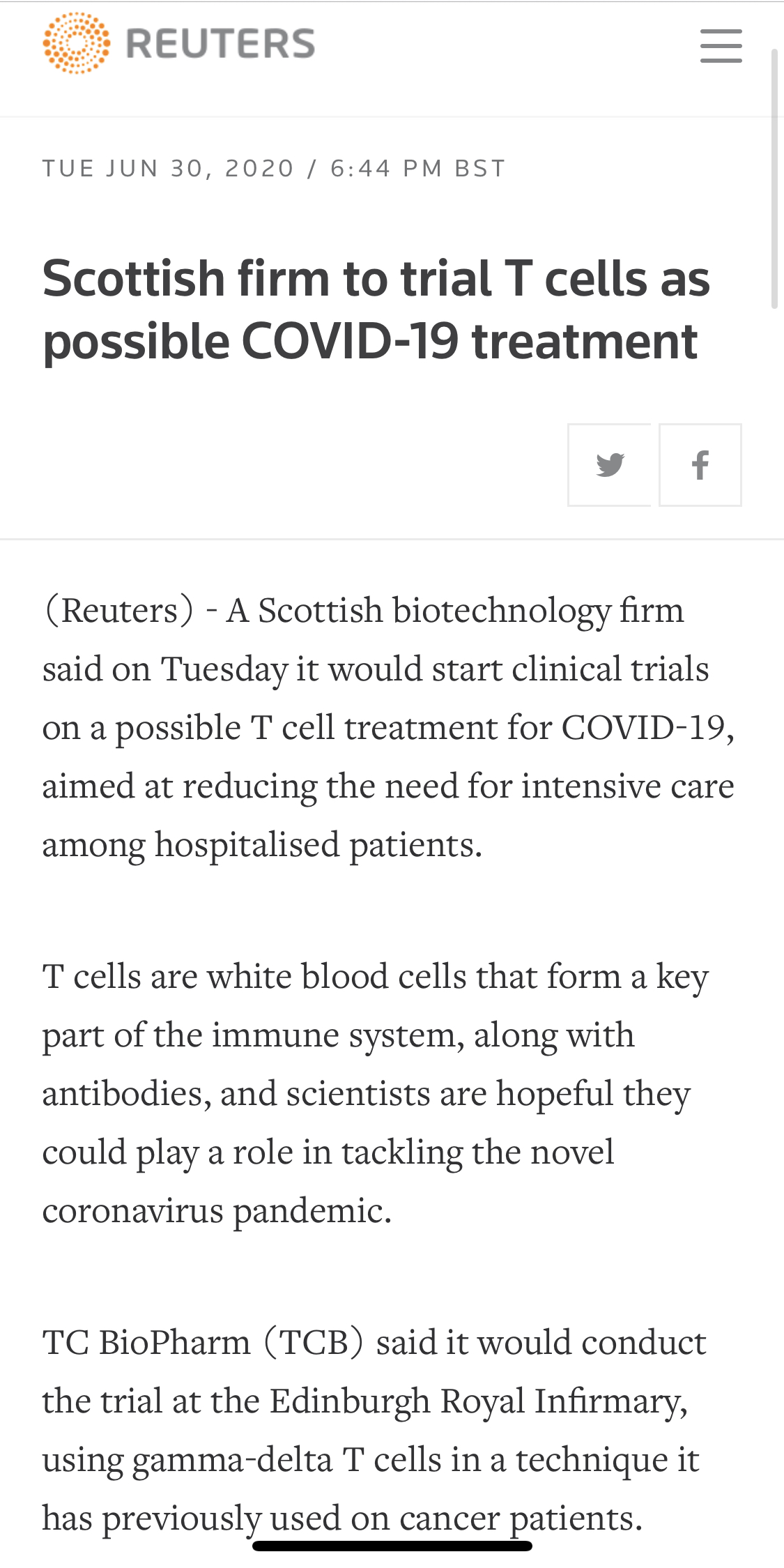Click the vertical page scrollbar
This screenshot has width=784, height=1568.
[774, 178]
